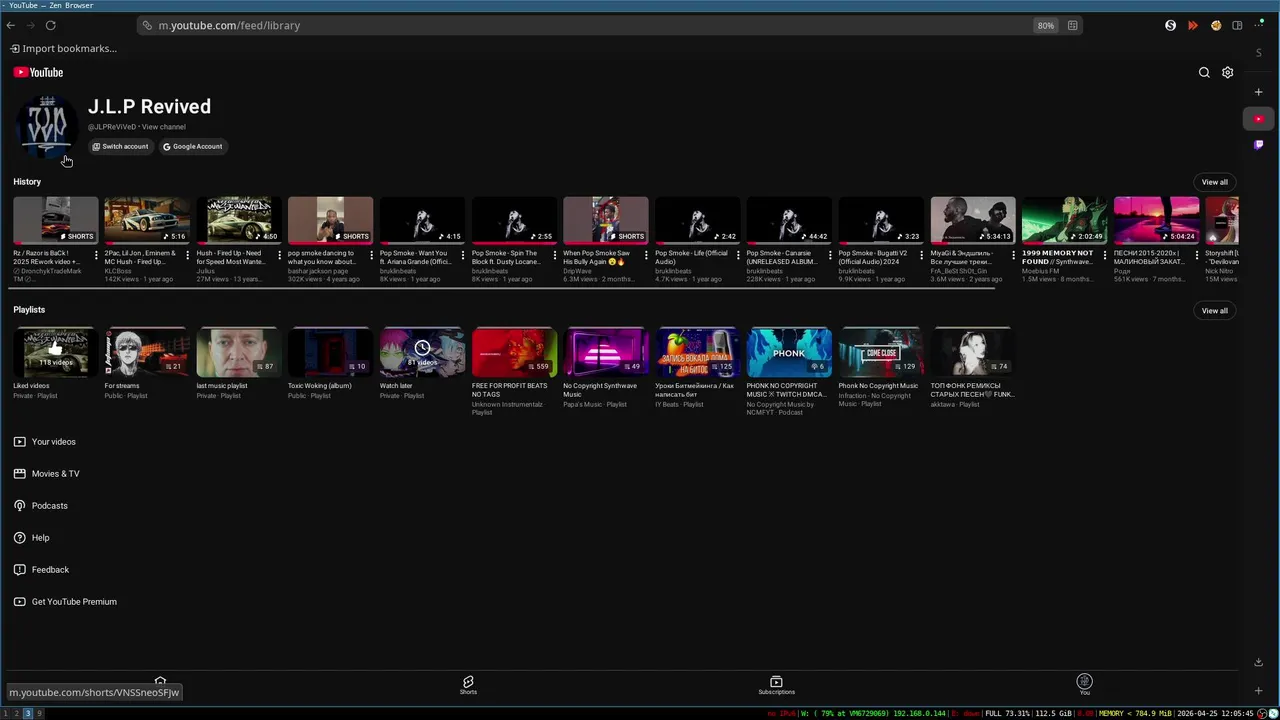1280x720 pixels.
Task: Click View all next to History
Action: click(x=1215, y=182)
